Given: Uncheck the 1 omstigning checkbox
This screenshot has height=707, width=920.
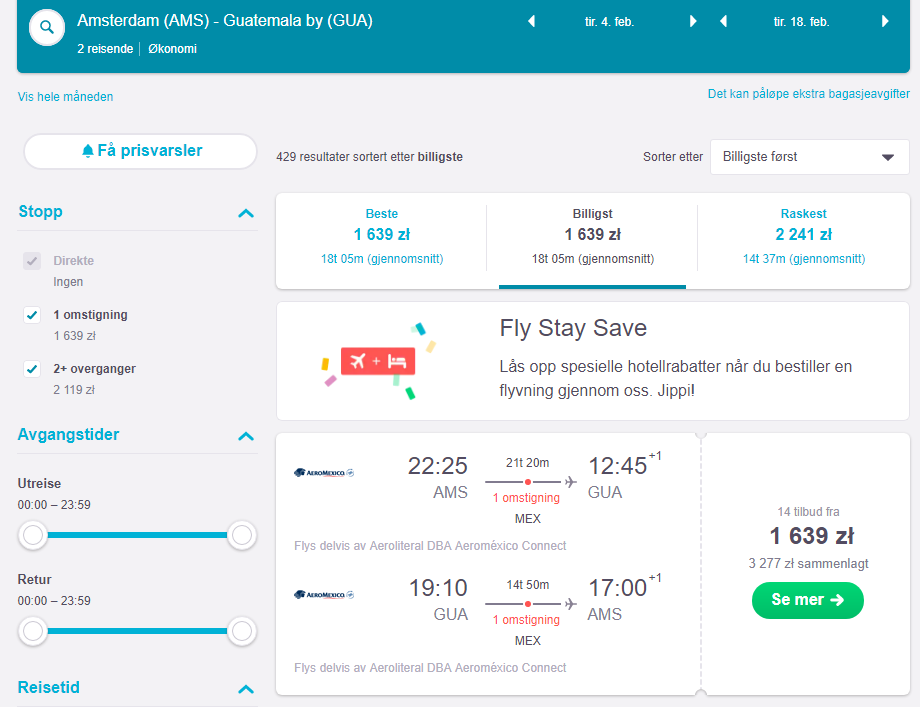Looking at the screenshot, I should pos(32,315).
